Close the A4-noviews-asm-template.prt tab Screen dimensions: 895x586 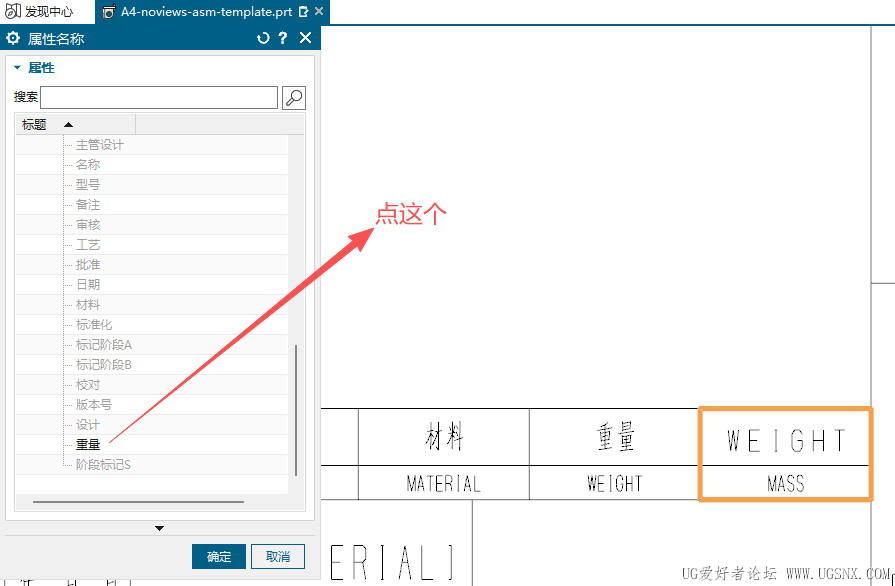[319, 11]
